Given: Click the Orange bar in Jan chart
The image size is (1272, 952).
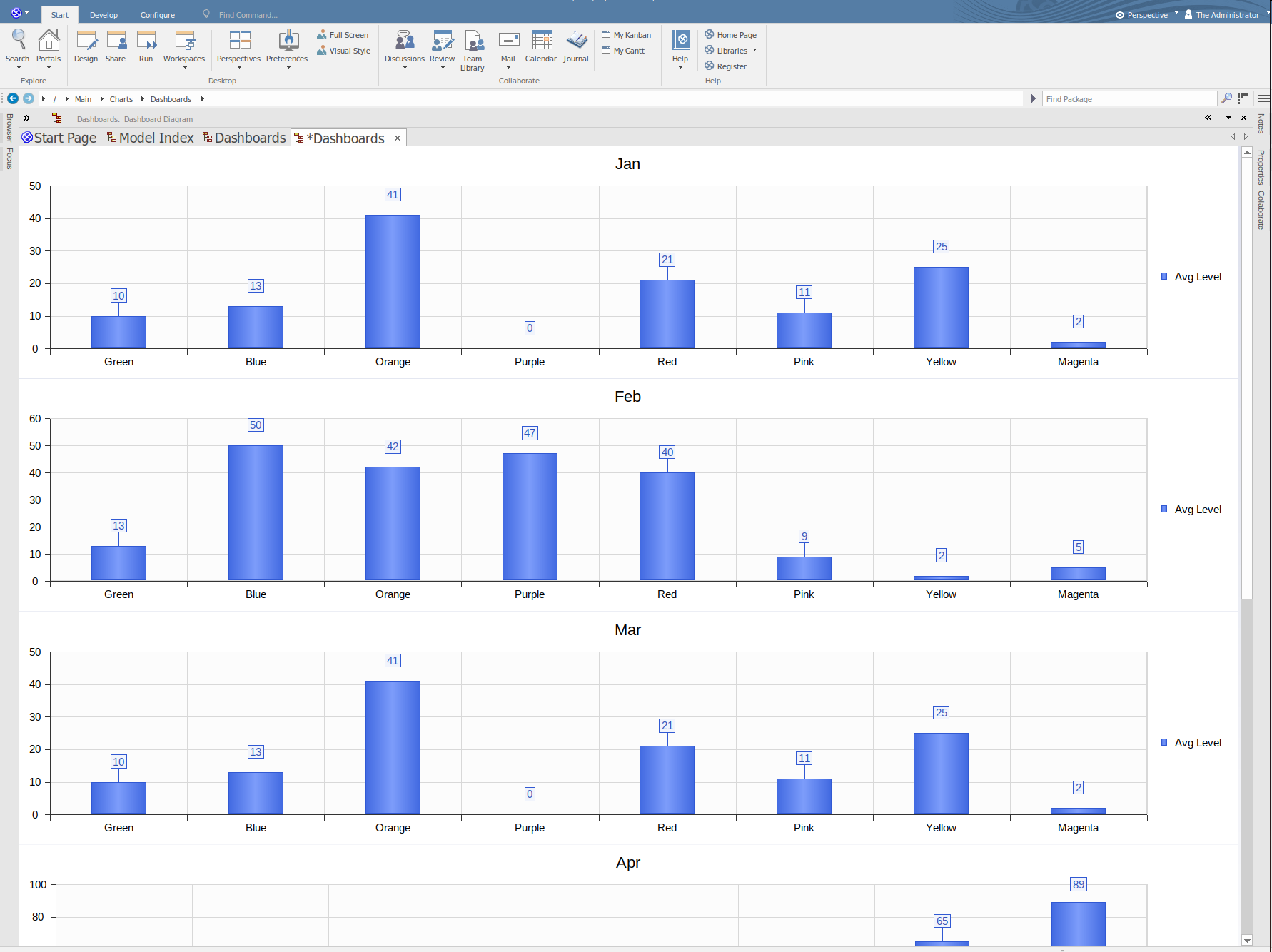Looking at the screenshot, I should point(393,281).
